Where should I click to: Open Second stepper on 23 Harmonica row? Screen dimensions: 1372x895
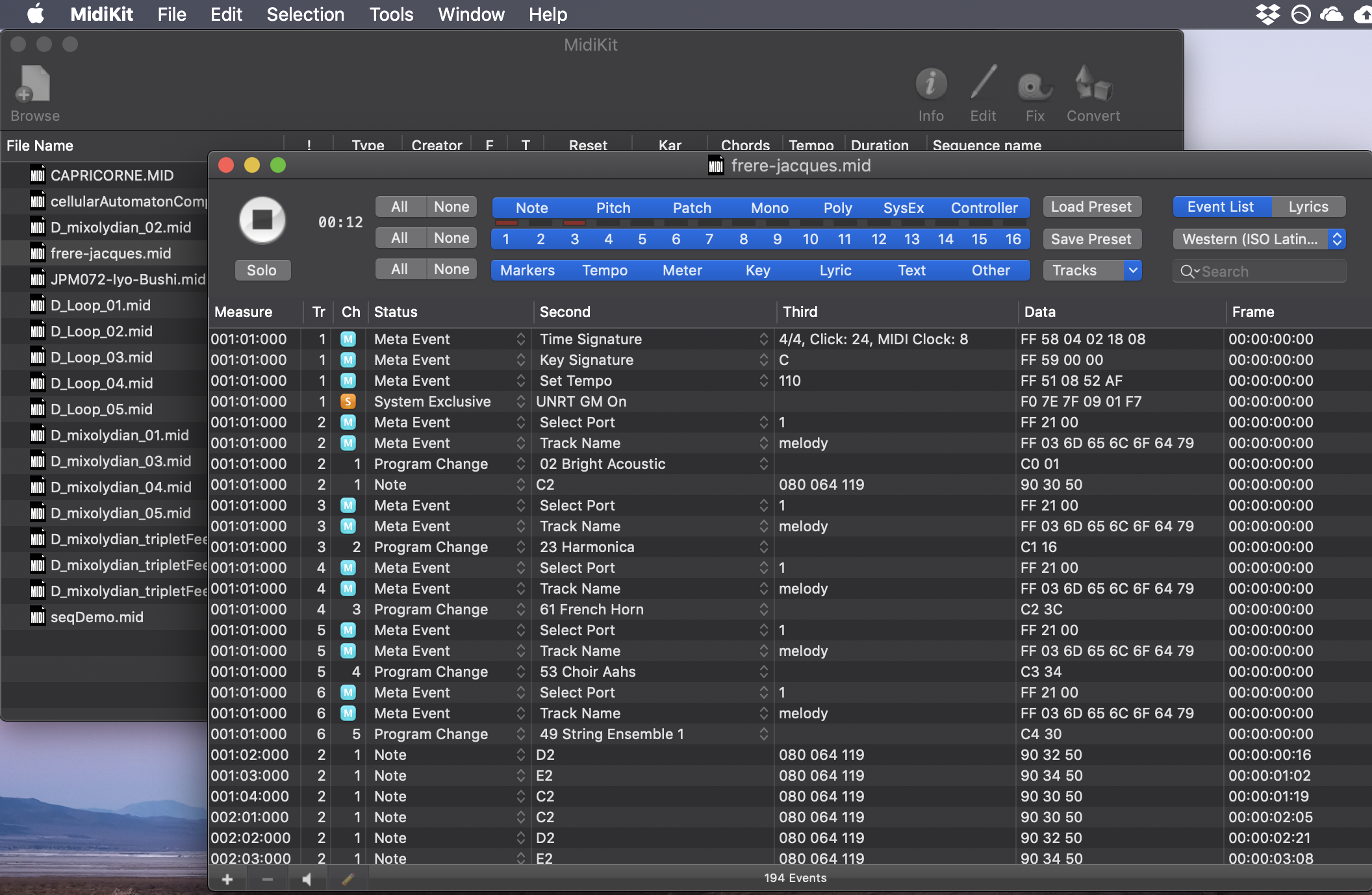click(x=763, y=546)
